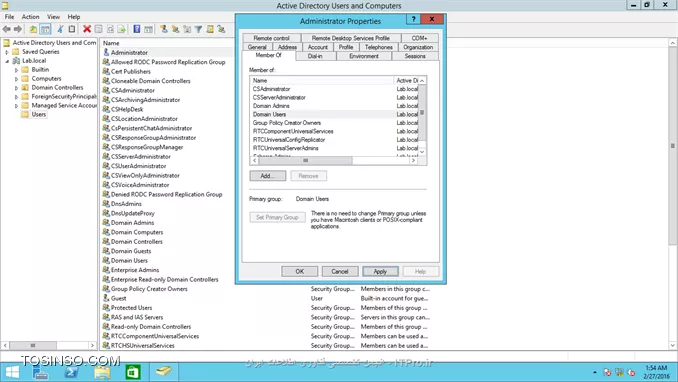Click the Windows Start button

12,372
